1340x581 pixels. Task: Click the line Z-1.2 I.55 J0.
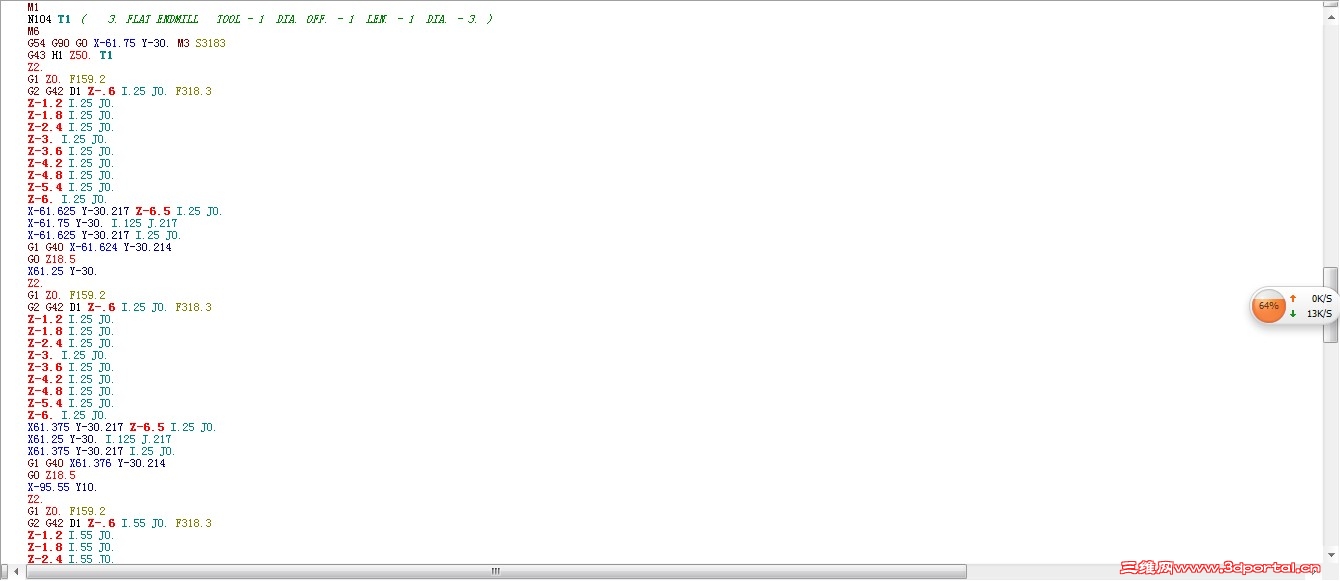coord(71,535)
